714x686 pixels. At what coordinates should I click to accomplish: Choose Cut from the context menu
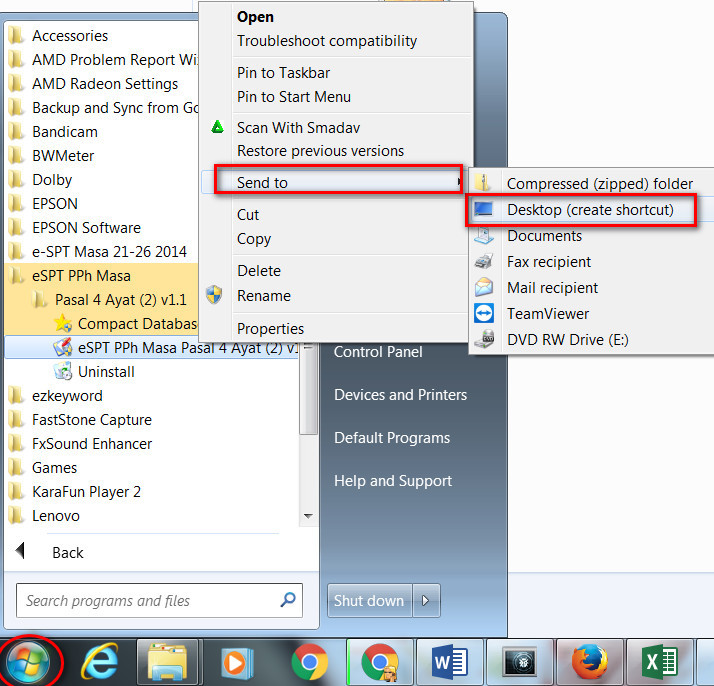coord(248,214)
